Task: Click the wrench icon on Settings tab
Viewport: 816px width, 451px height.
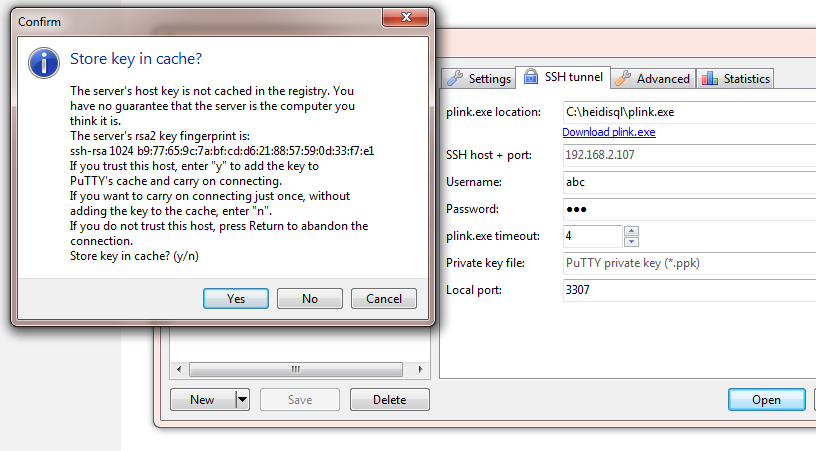Action: pos(455,78)
